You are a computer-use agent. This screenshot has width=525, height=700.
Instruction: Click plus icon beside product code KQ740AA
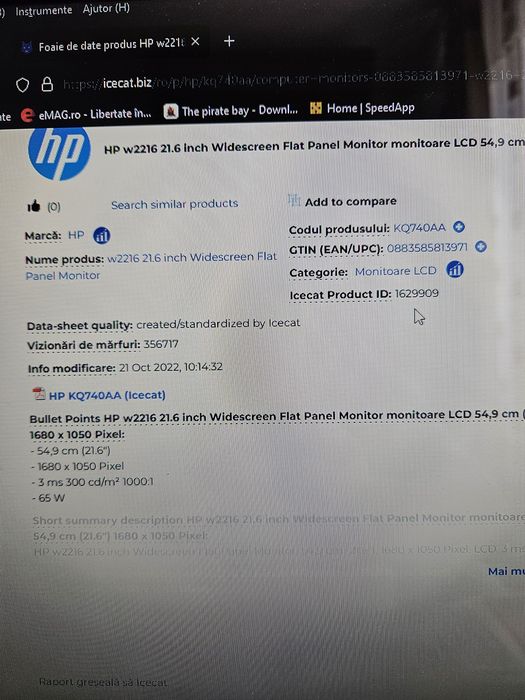tap(458, 227)
